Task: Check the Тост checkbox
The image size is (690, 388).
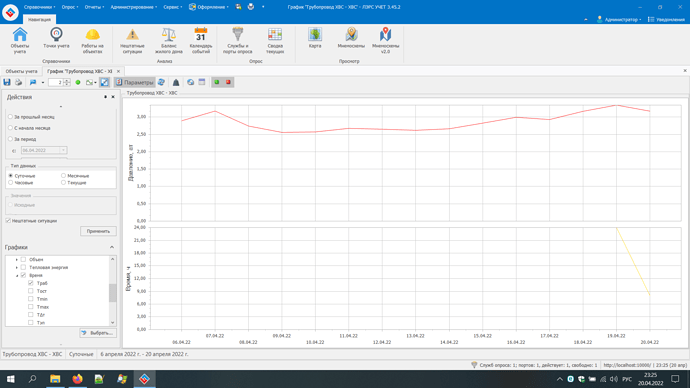Action: pos(31,291)
